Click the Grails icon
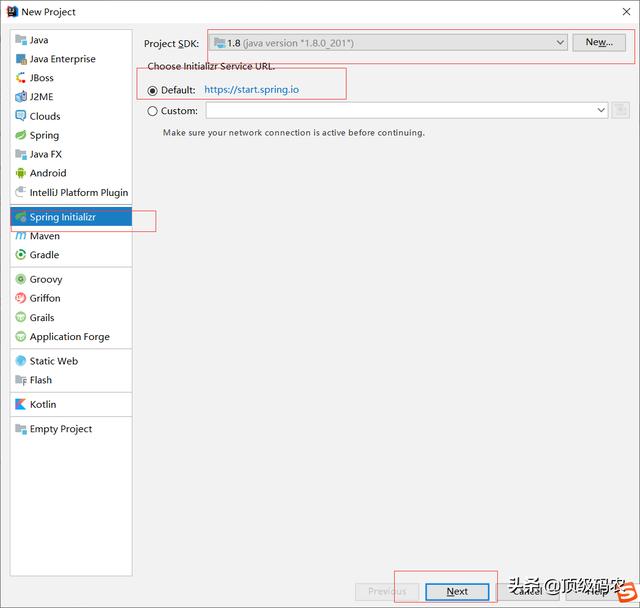 21,317
